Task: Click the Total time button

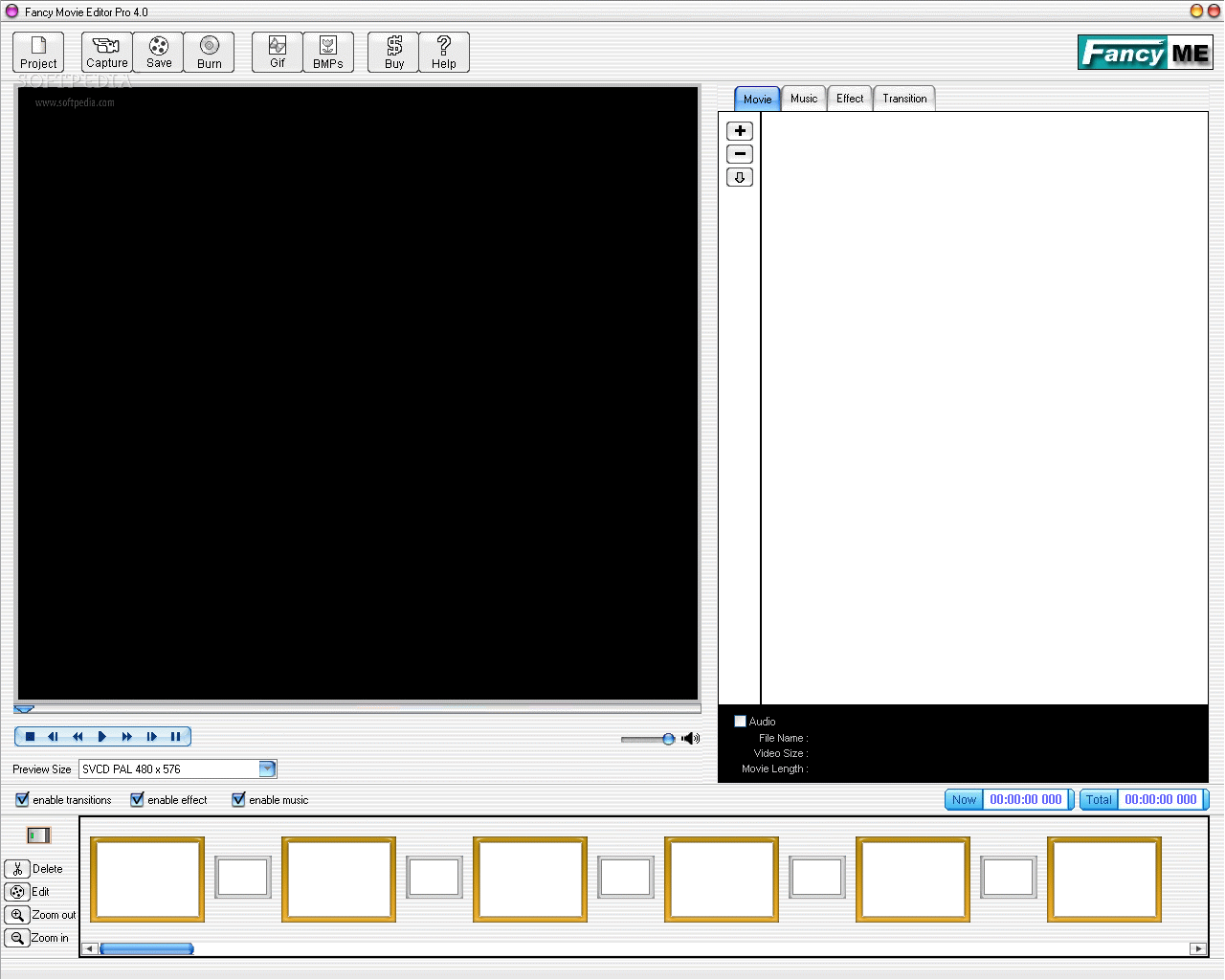Action: tap(1099, 799)
